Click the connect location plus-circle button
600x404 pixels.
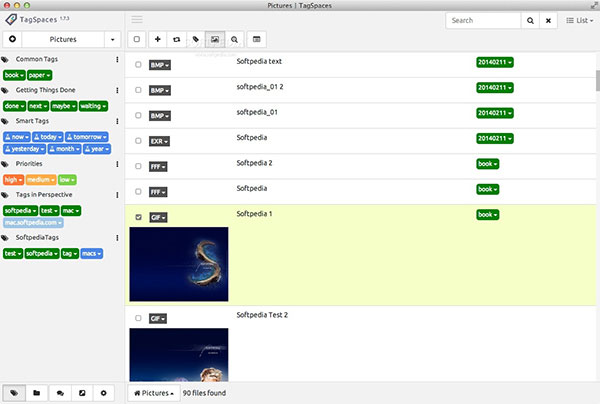click(x=12, y=39)
